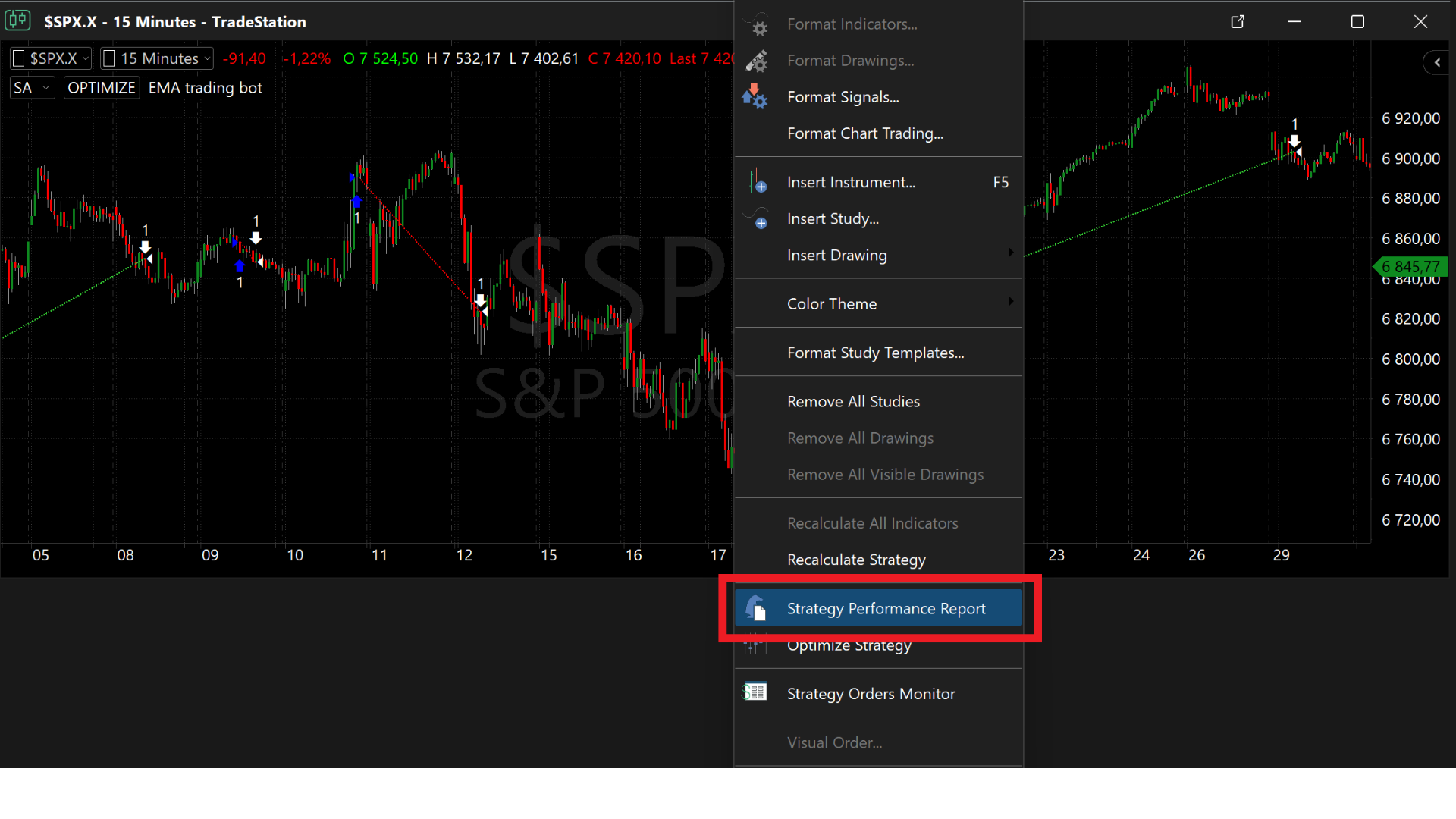Click the Format Drawings icon

pos(757,61)
